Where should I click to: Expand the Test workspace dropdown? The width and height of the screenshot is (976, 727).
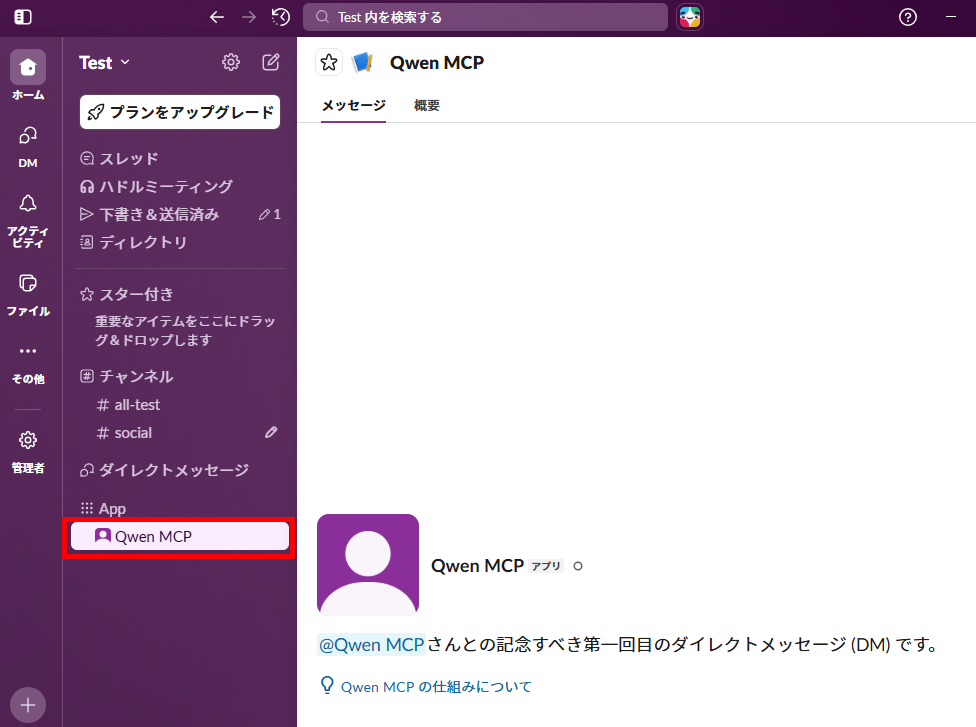[x=105, y=63]
